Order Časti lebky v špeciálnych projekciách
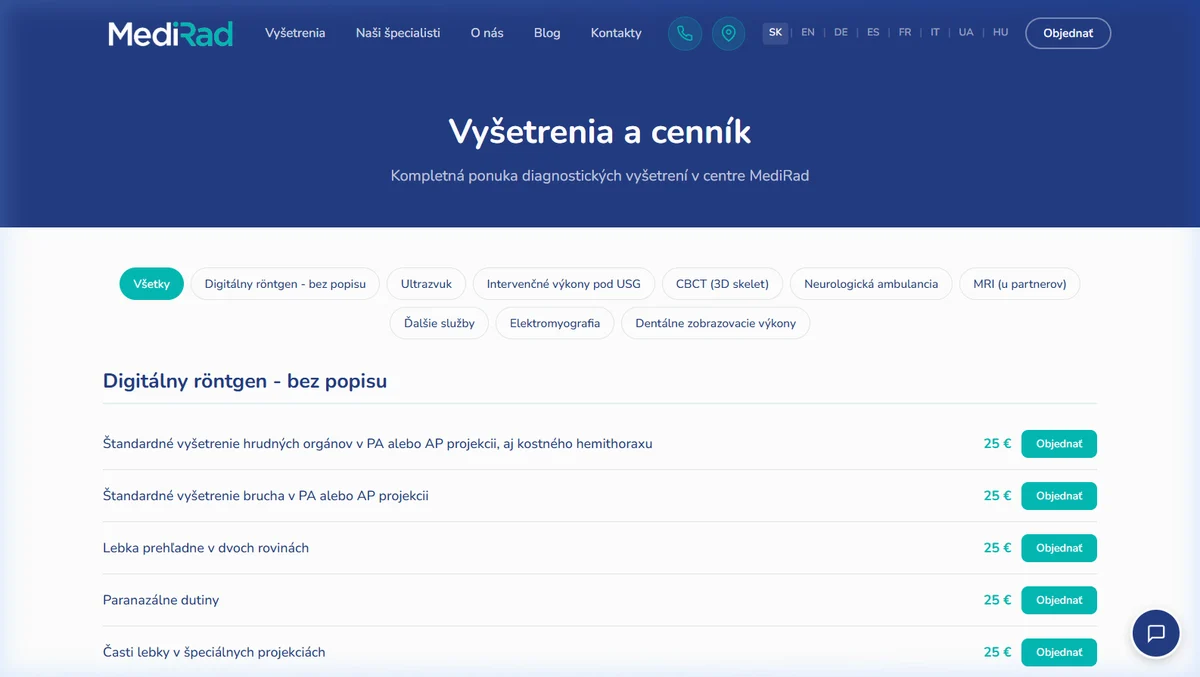The height and width of the screenshot is (677, 1200). click(x=1059, y=652)
